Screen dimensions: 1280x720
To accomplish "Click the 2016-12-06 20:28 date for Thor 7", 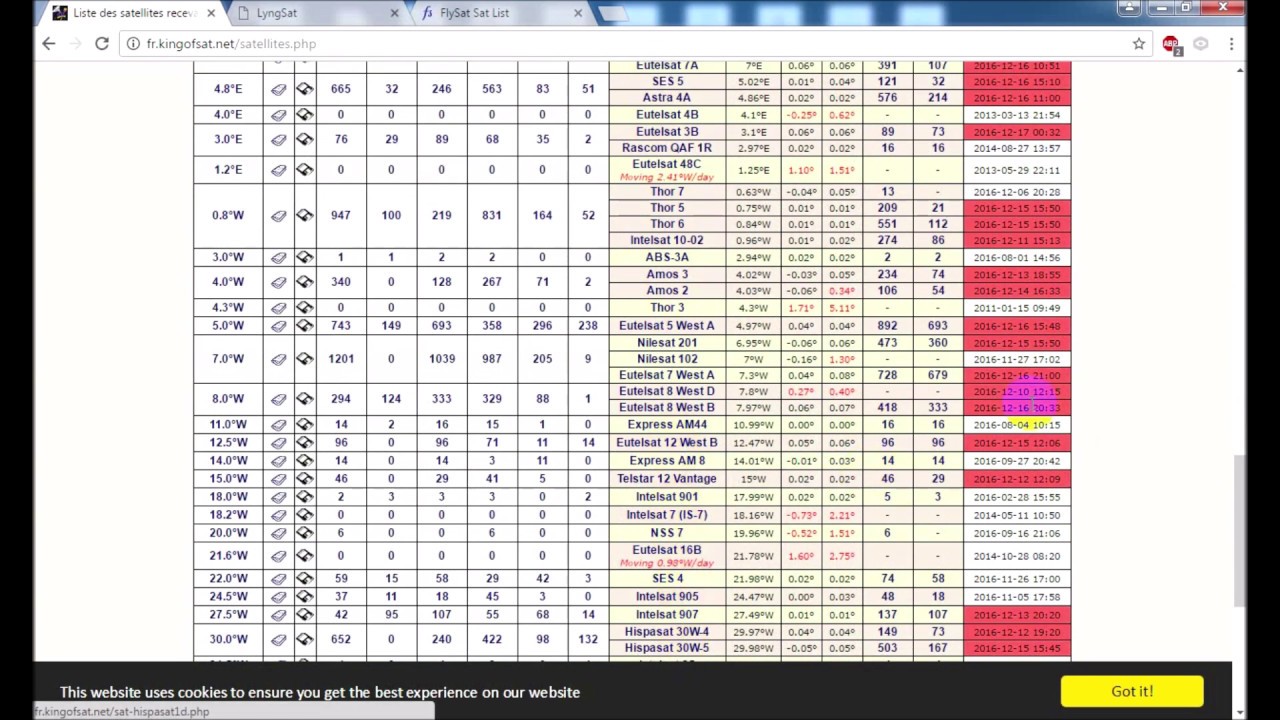I will (1017, 192).
